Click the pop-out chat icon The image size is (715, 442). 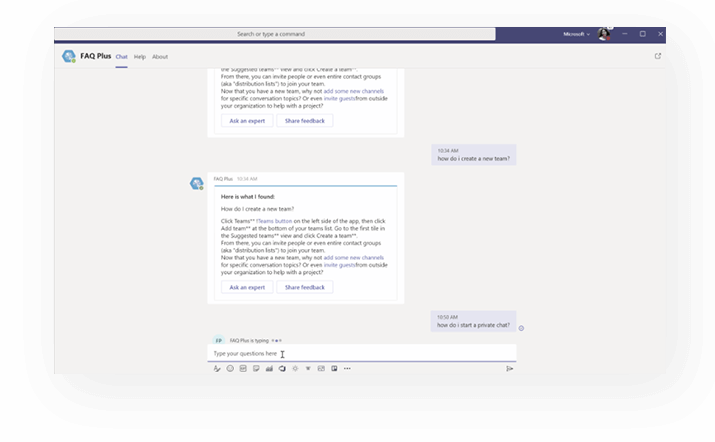pos(658,56)
